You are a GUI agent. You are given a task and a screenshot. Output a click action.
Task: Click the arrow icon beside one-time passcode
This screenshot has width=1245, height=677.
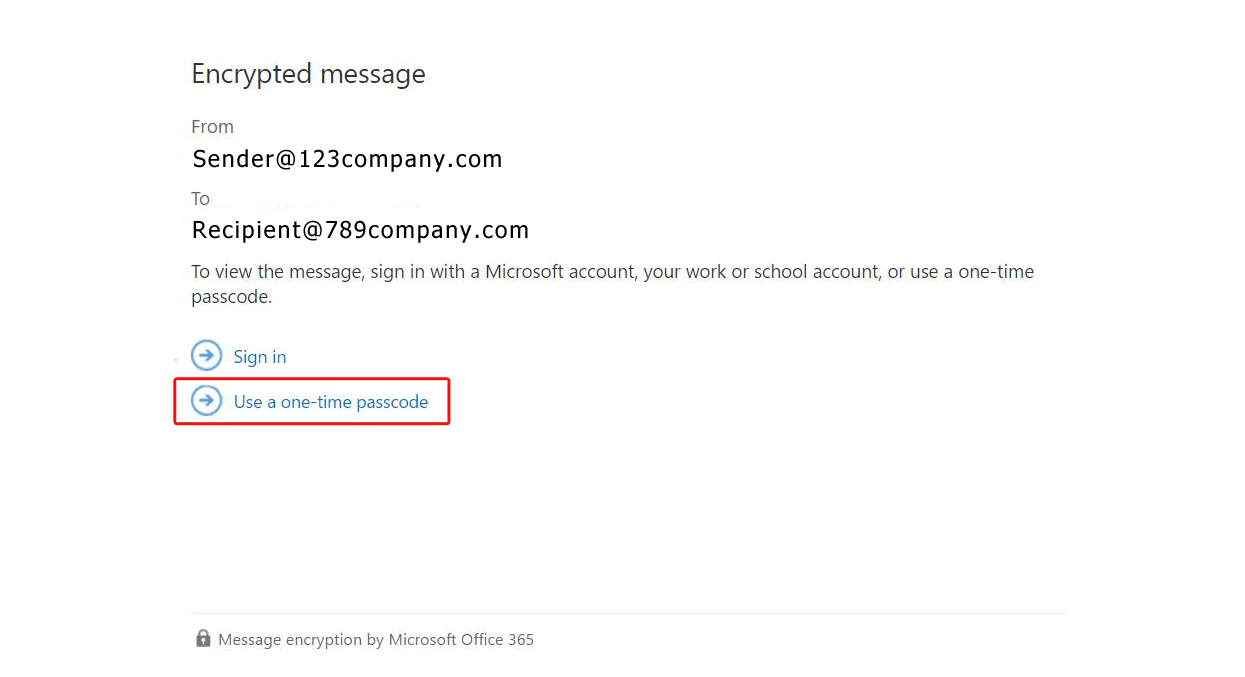tap(206, 401)
